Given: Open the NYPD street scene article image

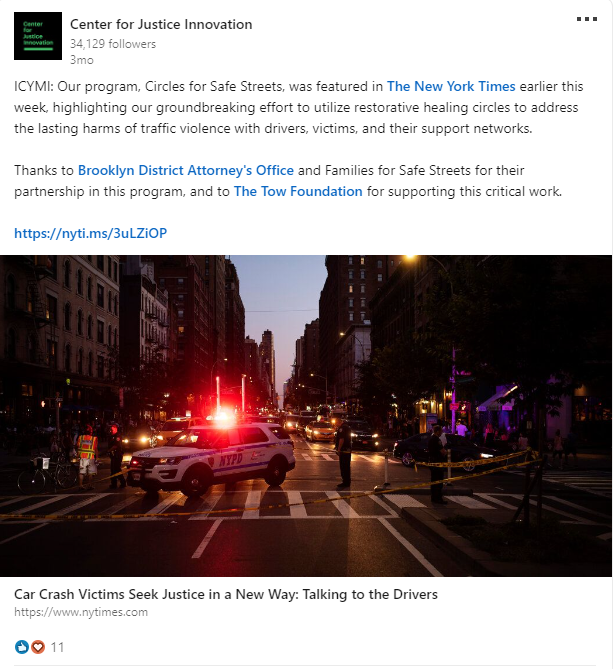Looking at the screenshot, I should tap(306, 416).
